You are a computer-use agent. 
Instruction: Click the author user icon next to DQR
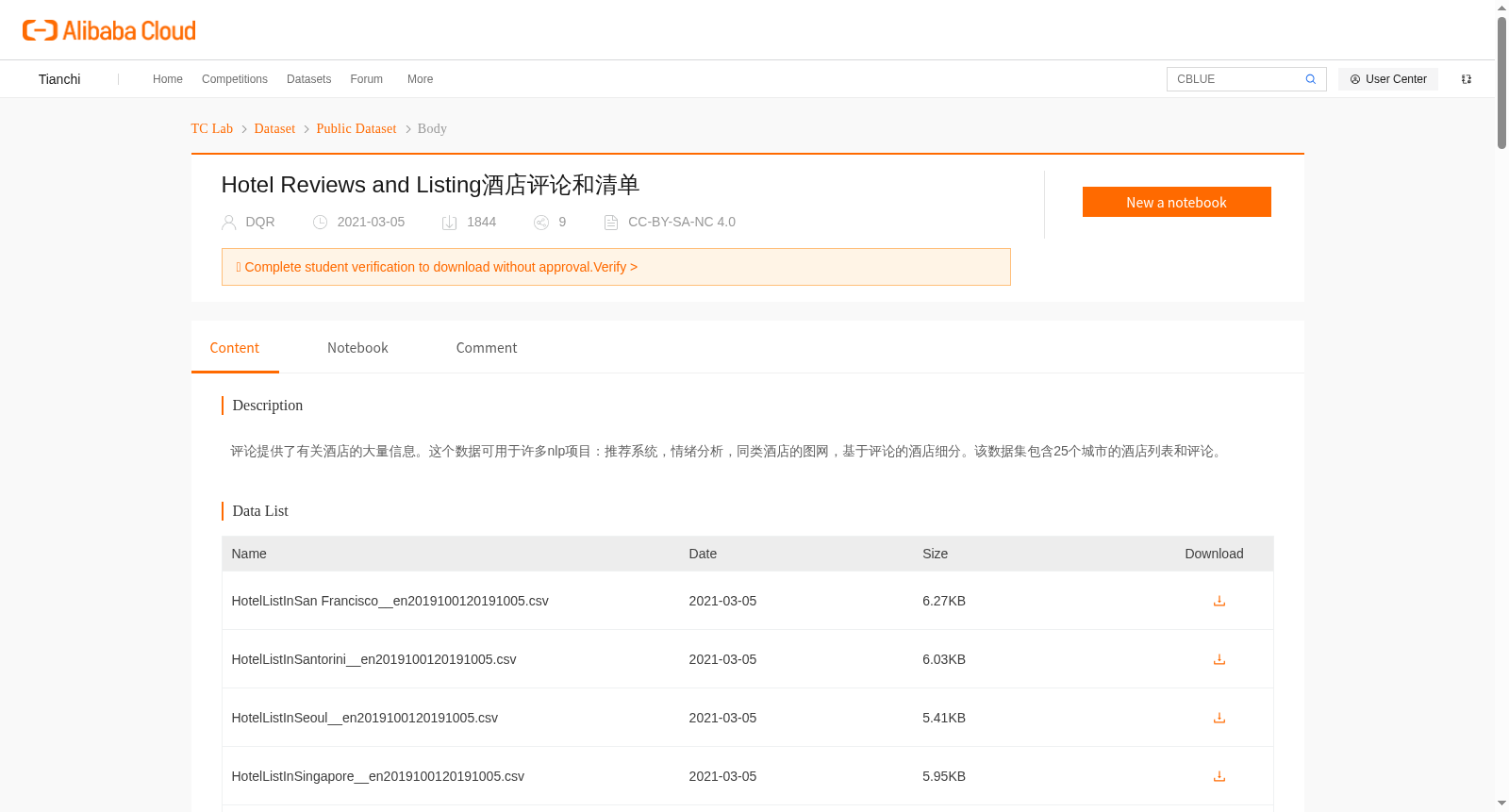tap(229, 223)
